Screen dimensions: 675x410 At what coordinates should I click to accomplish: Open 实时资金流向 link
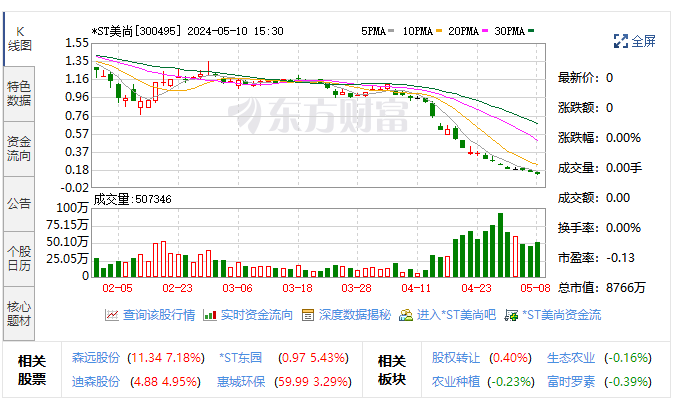[x=257, y=315]
